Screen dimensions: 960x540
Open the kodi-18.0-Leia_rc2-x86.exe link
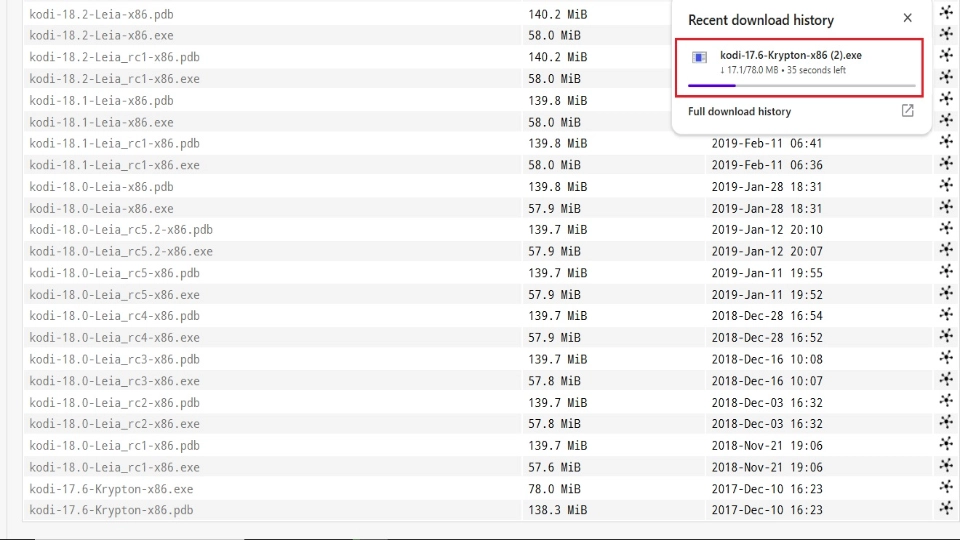[x=114, y=424]
